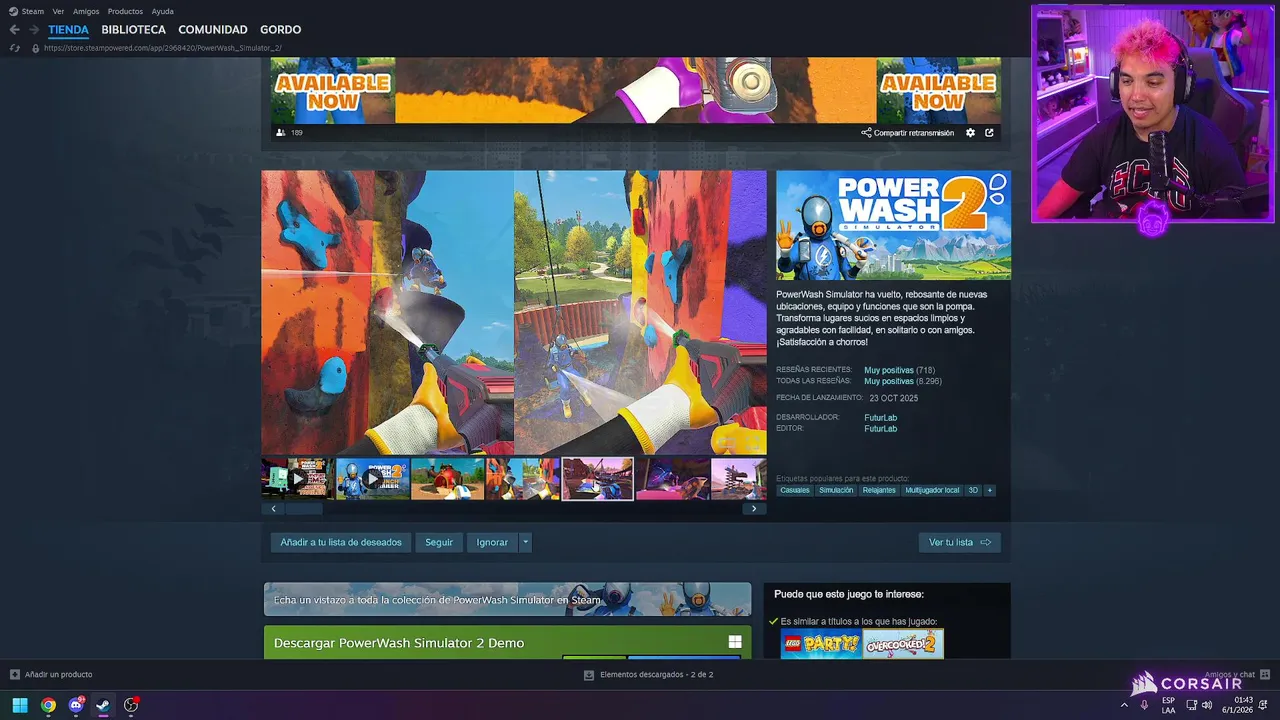Expand more tags with the plus button
The height and width of the screenshot is (720, 1280).
click(x=990, y=490)
